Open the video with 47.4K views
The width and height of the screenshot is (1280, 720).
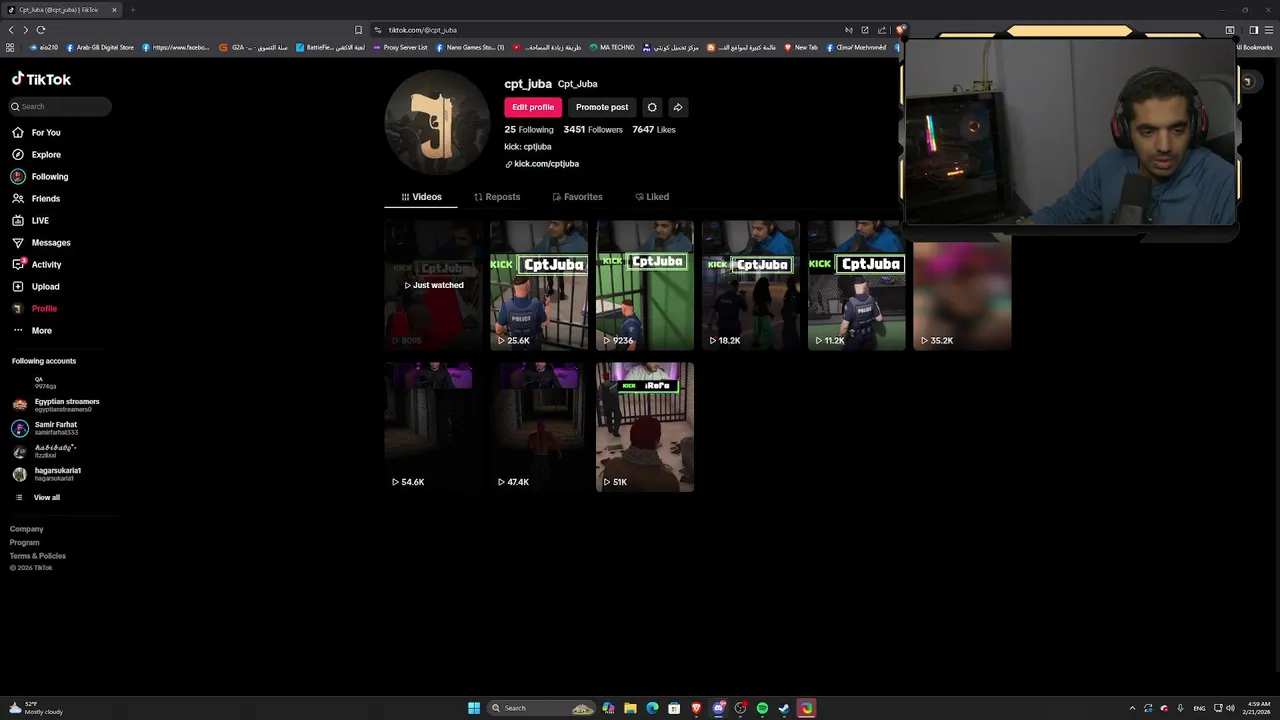pos(539,427)
